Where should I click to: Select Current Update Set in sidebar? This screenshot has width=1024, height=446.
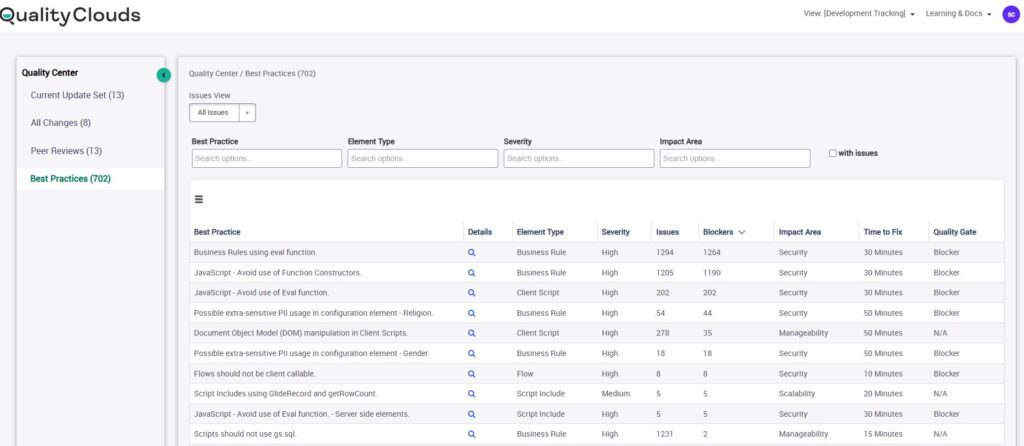tap(77, 95)
